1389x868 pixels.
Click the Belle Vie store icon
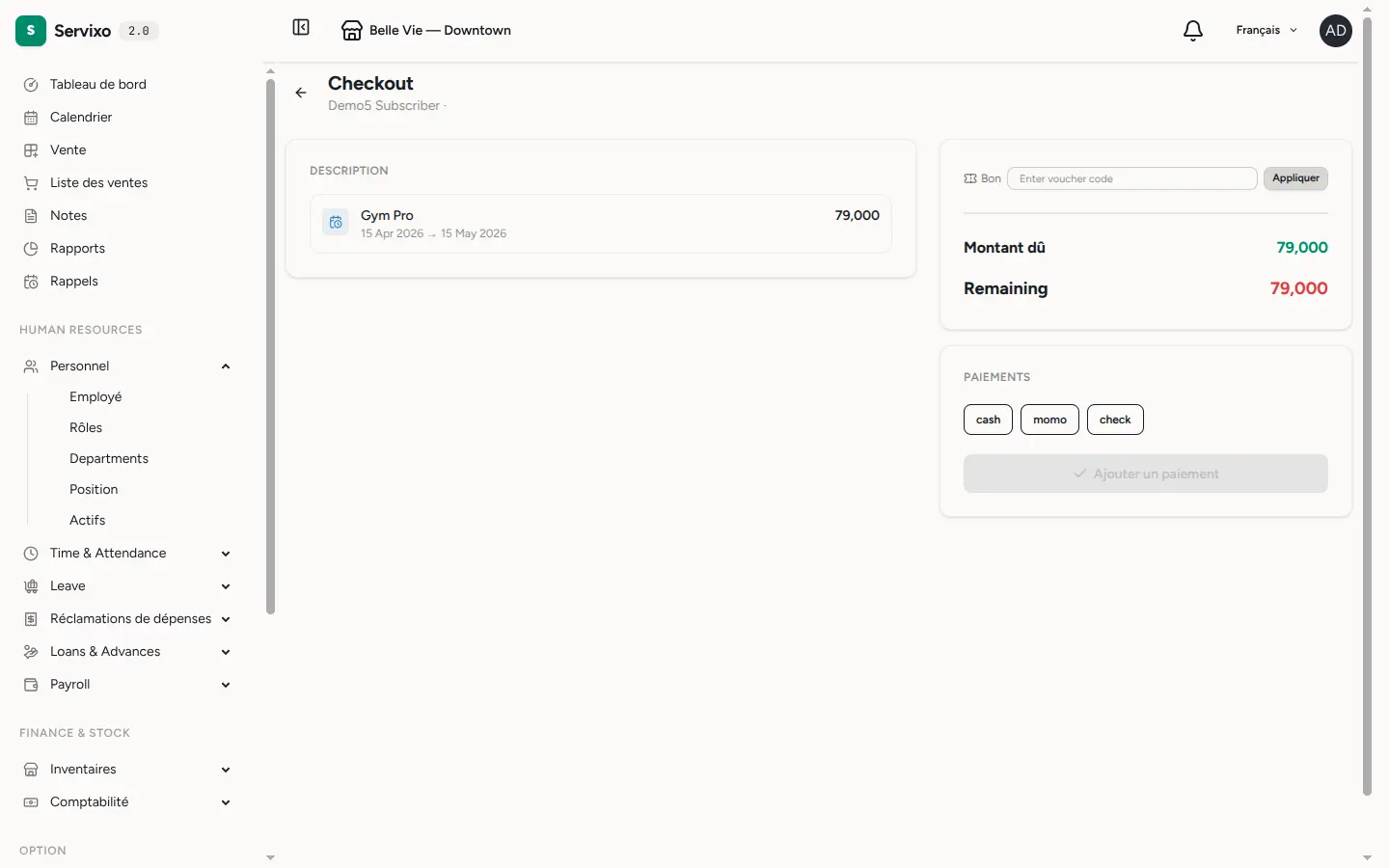(x=352, y=31)
